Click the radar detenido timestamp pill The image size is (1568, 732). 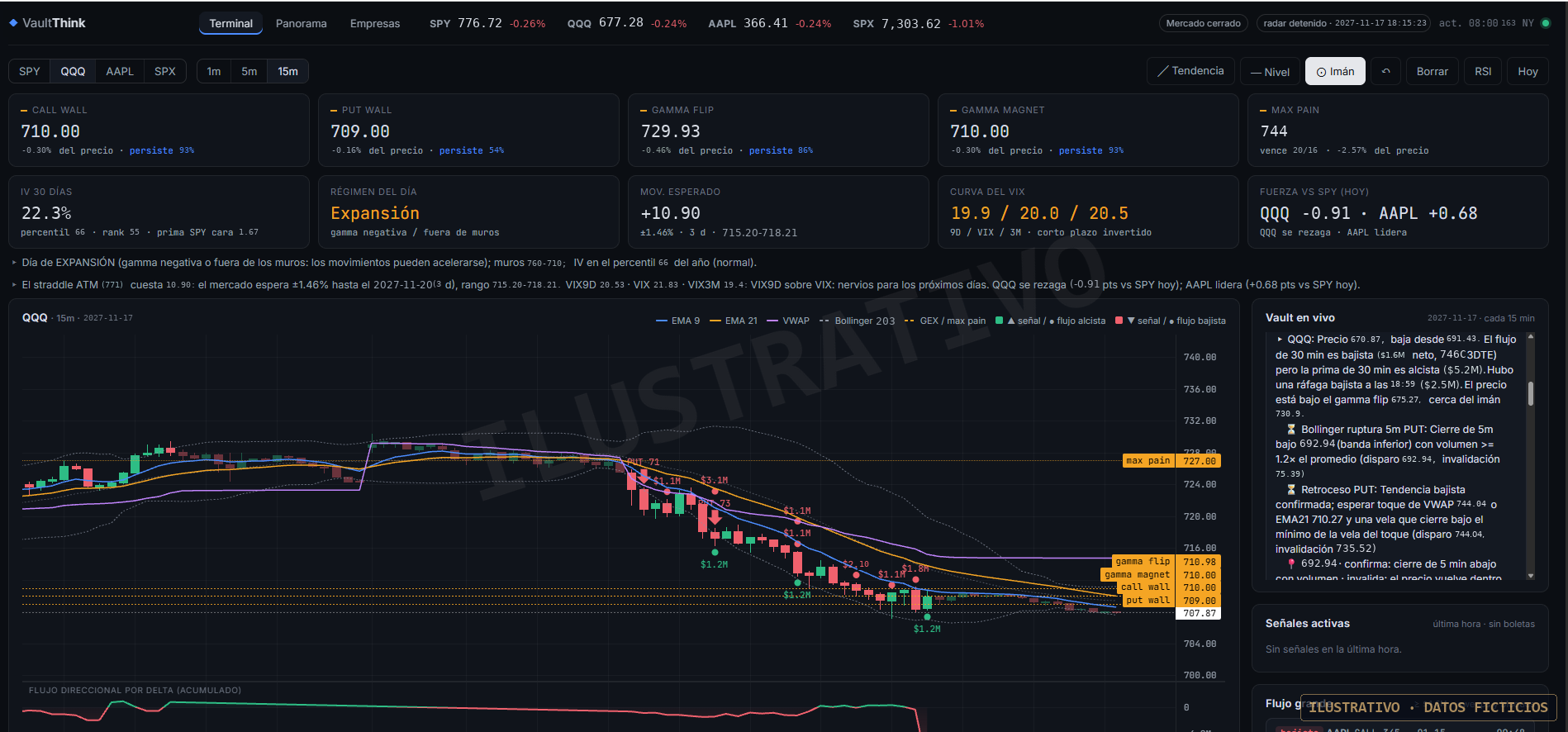point(1344,23)
